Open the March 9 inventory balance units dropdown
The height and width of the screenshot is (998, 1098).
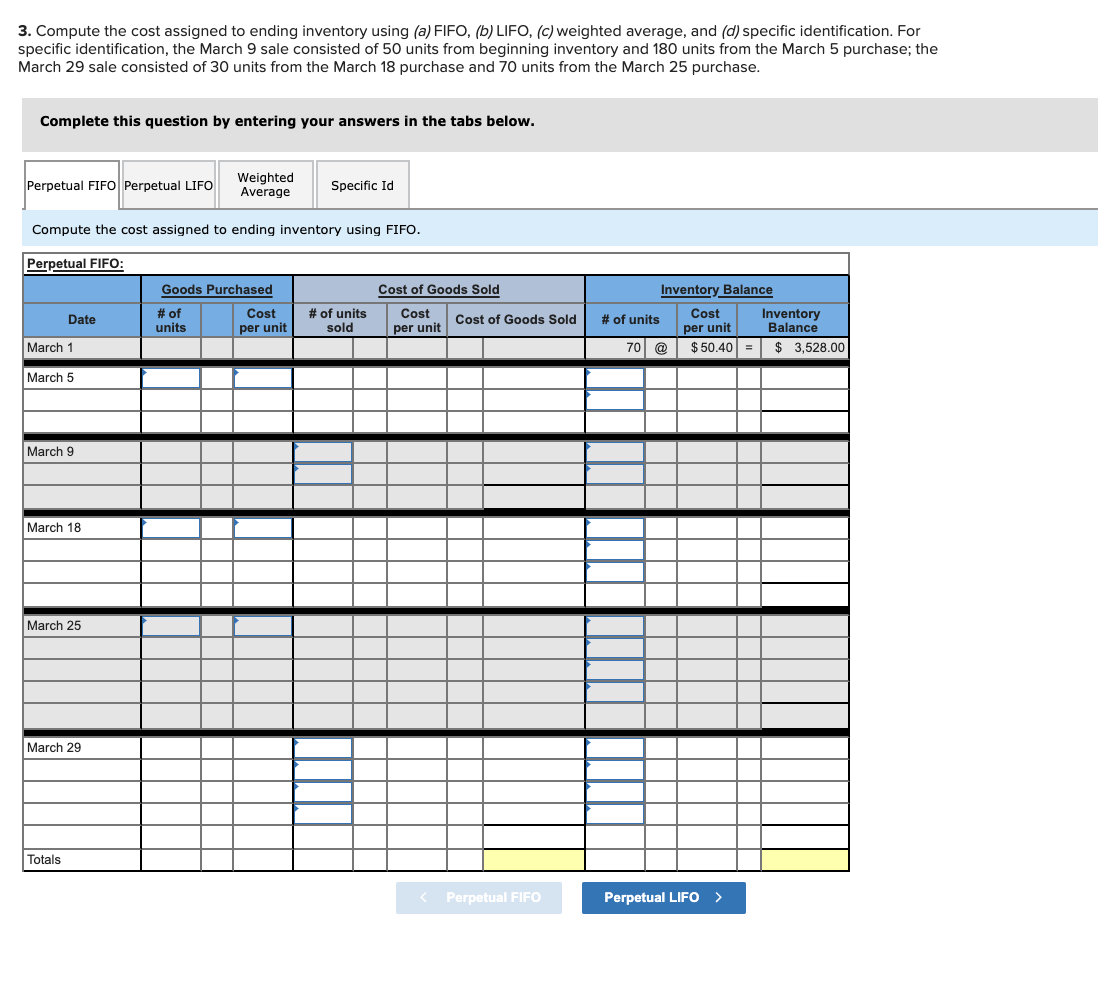(614, 451)
